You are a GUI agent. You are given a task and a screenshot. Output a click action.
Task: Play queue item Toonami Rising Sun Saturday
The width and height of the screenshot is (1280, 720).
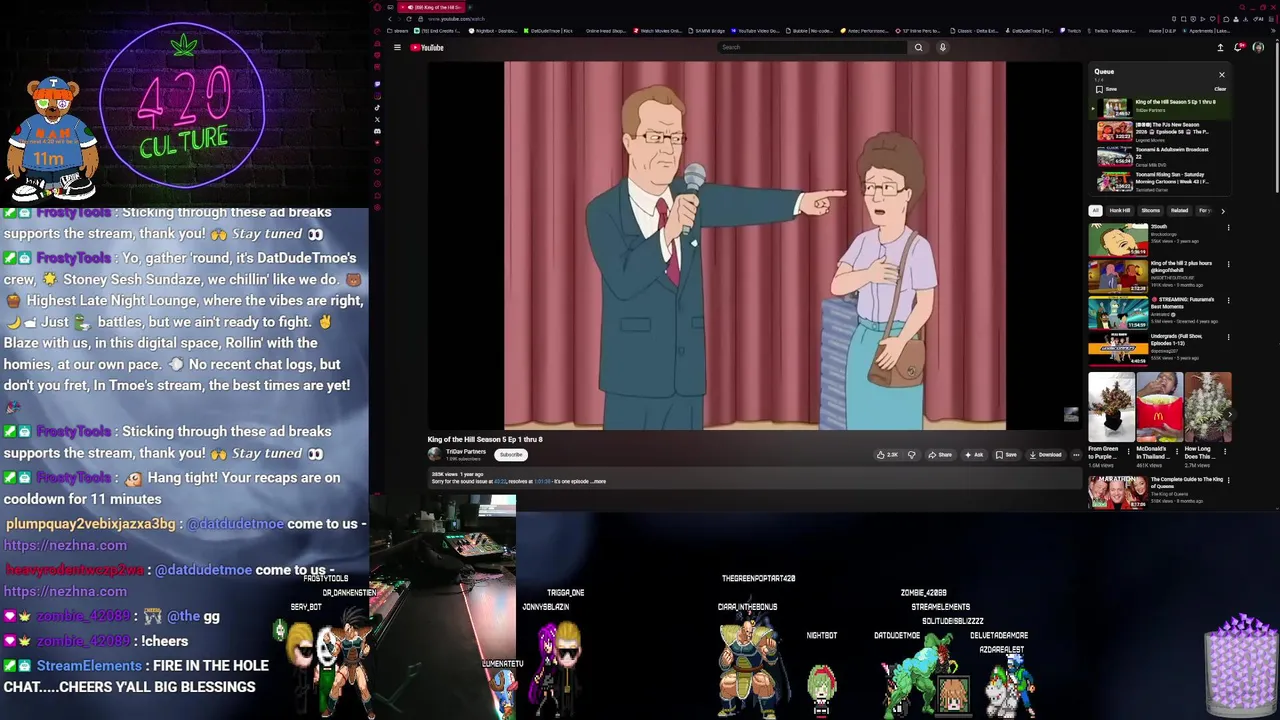1160,181
